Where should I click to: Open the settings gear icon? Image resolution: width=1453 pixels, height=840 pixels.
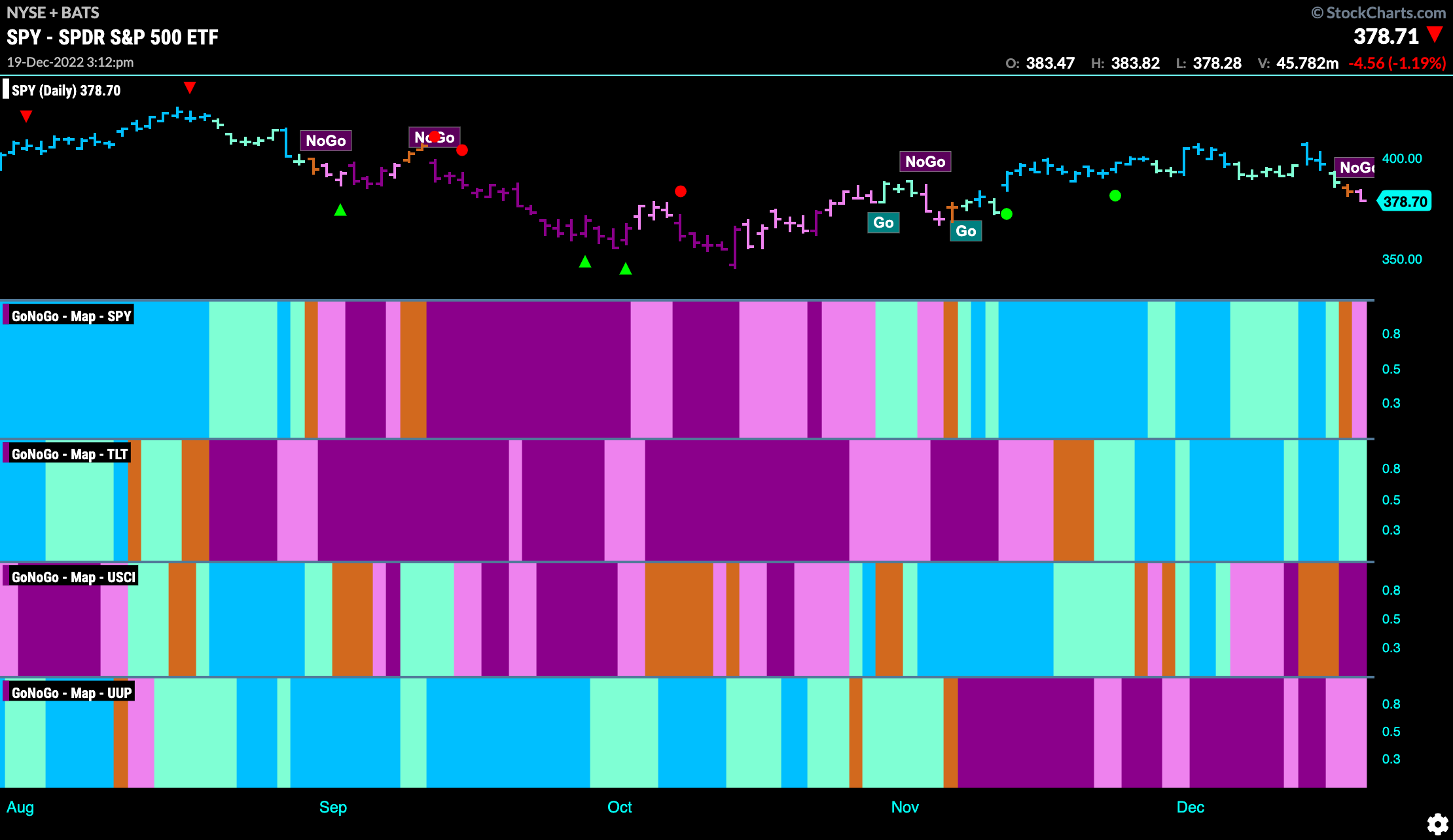[x=1437, y=824]
